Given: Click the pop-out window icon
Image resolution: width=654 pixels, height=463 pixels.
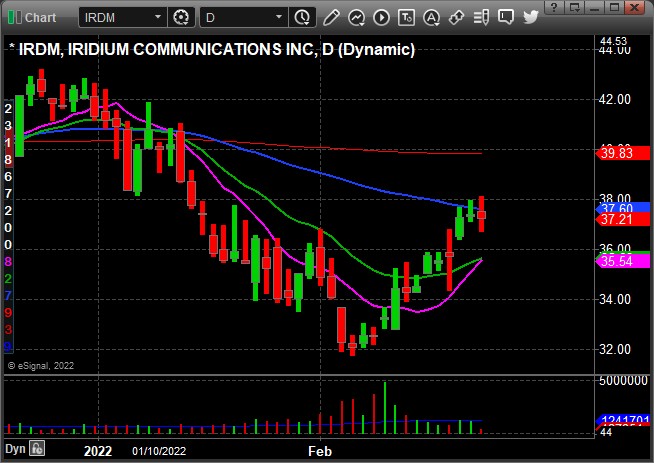Looking at the screenshot, I should point(575,8).
